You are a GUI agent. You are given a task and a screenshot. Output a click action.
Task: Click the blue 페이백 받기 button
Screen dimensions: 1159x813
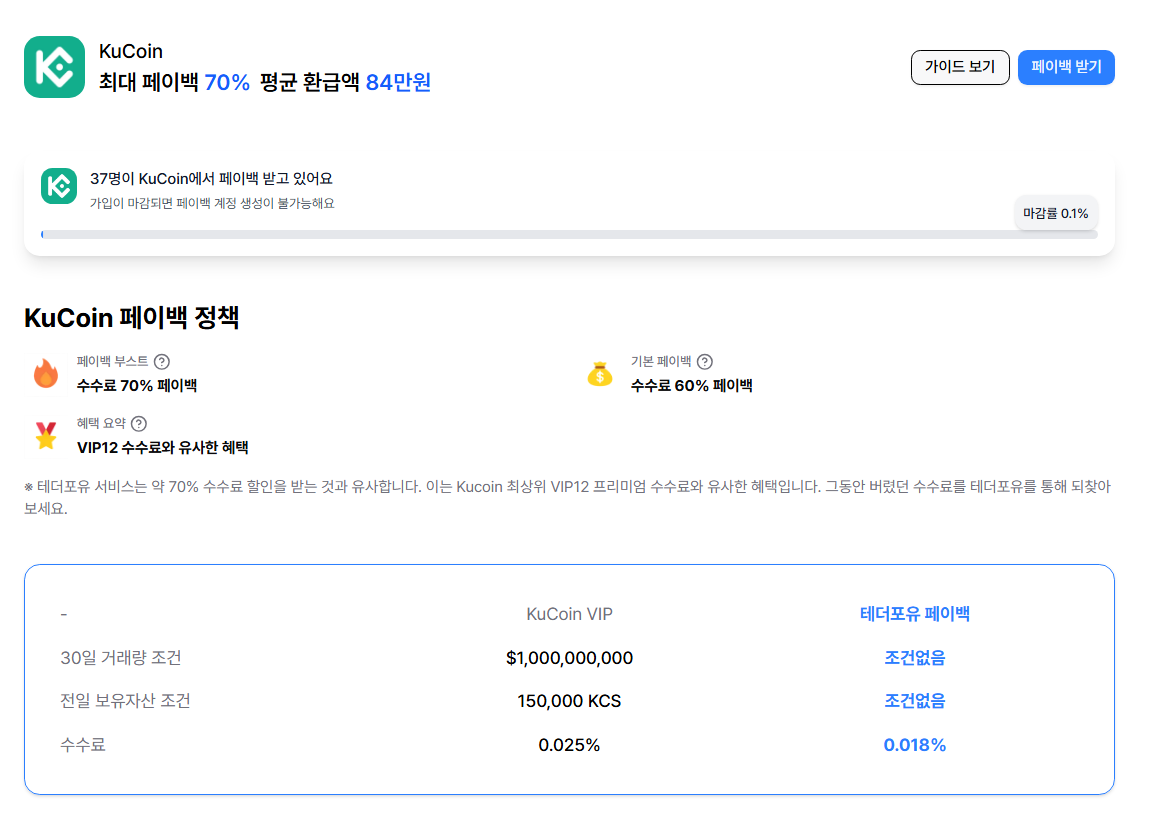click(1066, 67)
